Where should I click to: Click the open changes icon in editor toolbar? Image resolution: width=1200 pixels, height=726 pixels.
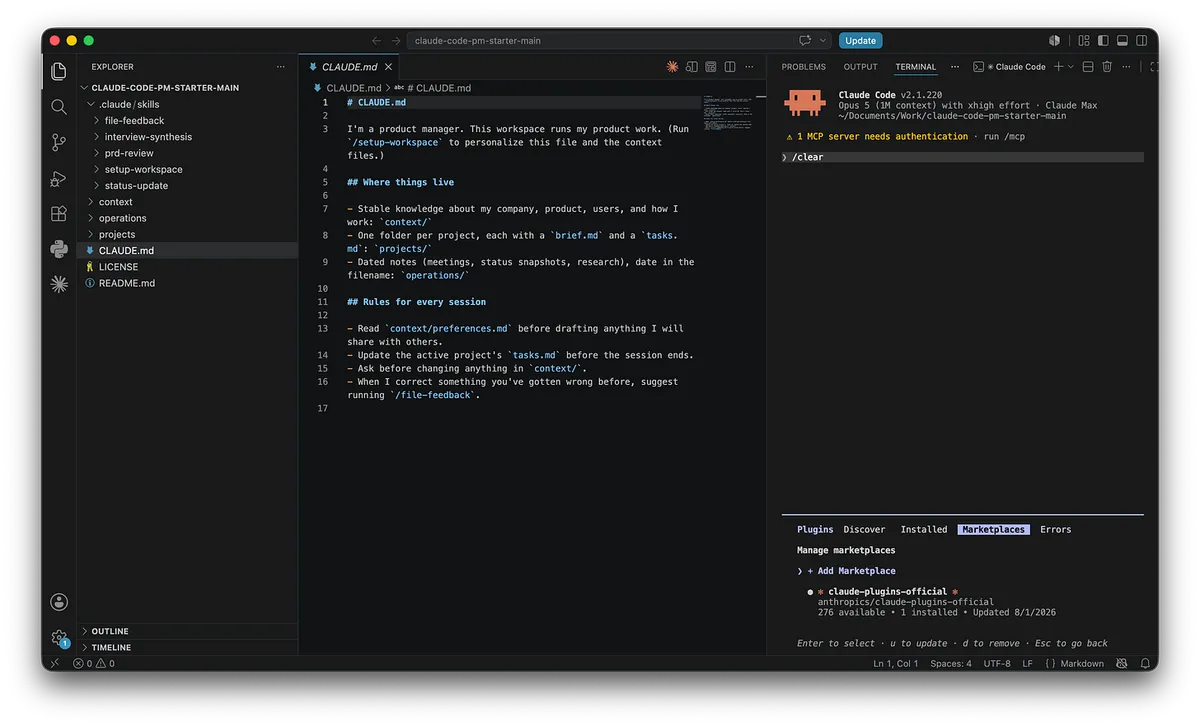(692, 67)
